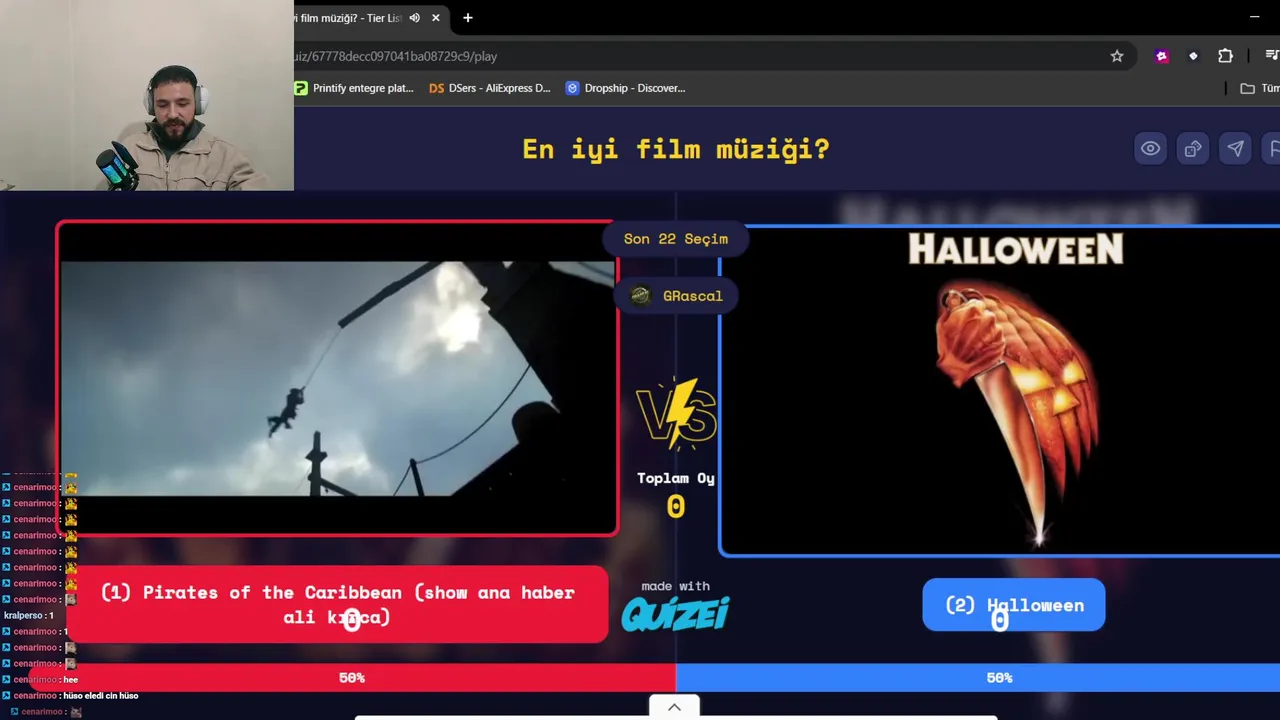Click the VS lightning emblem
The height and width of the screenshot is (720, 1280).
(x=676, y=414)
